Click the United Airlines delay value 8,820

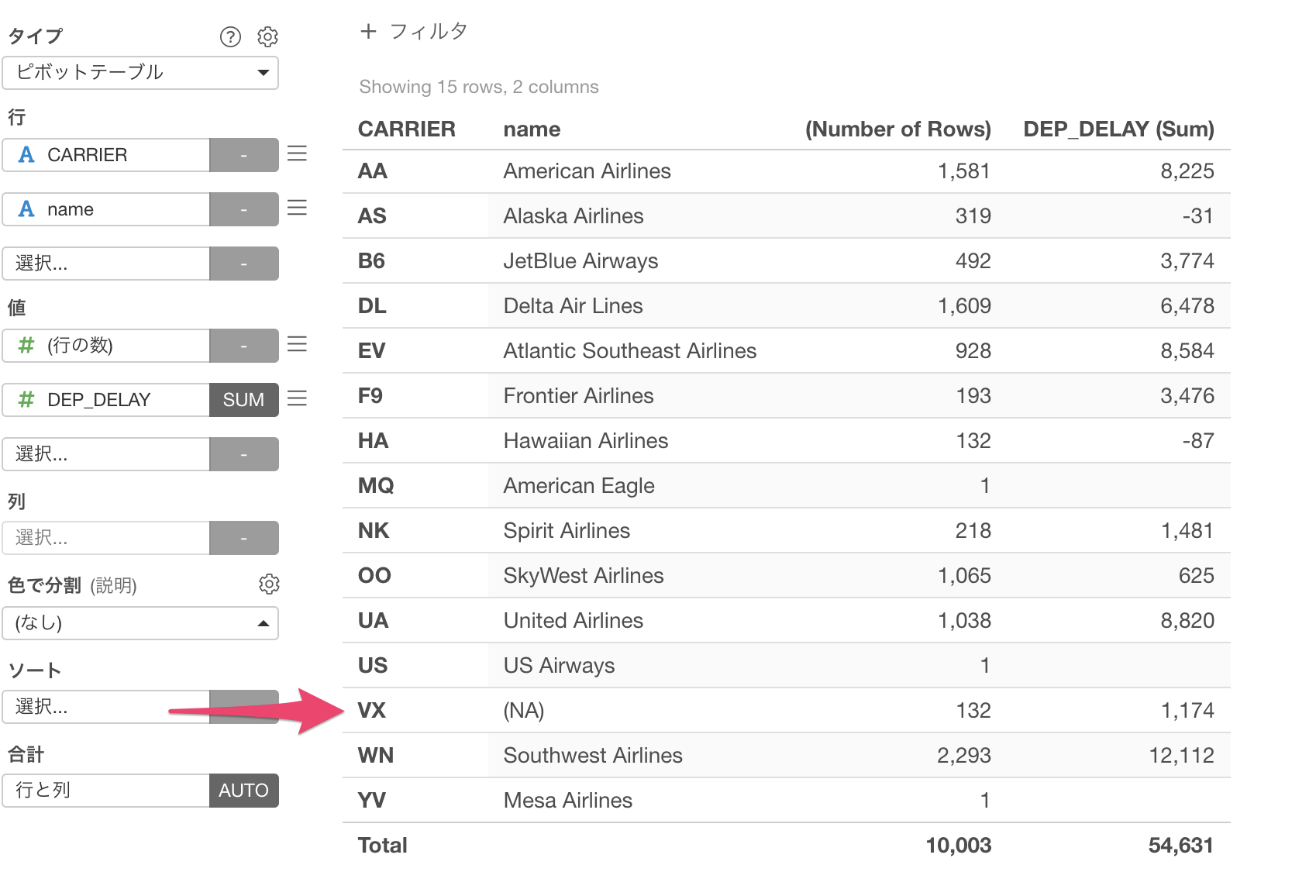[1187, 621]
